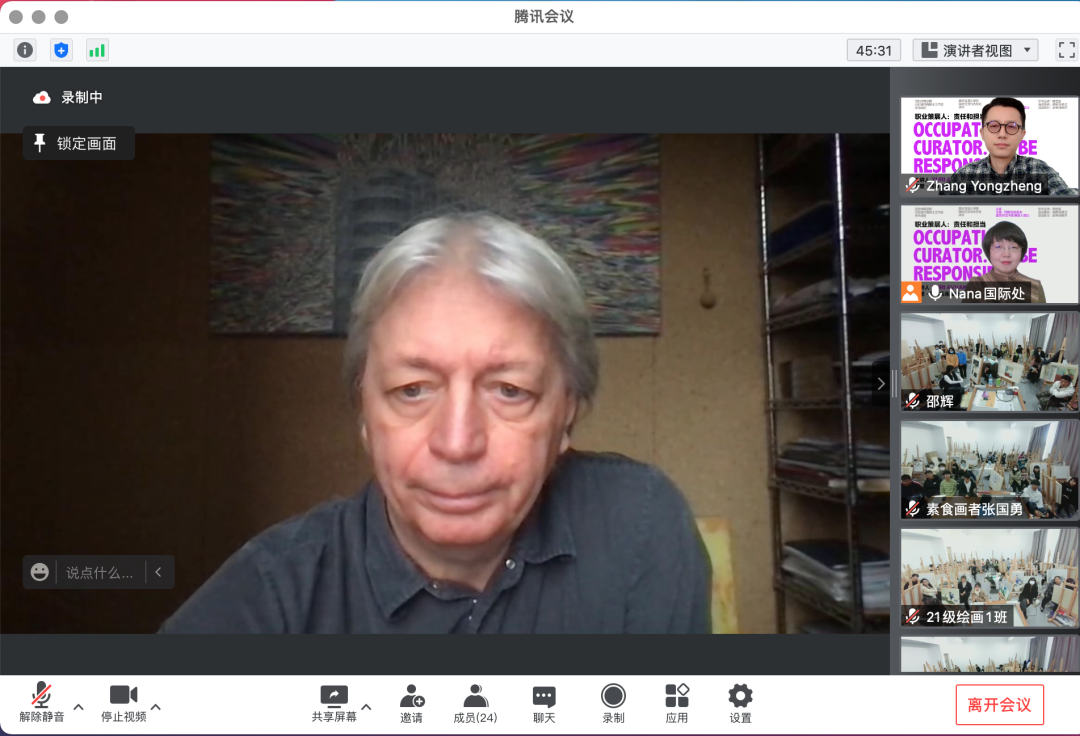The image size is (1080, 736).
Task: Click the 离开会议 leave meeting button
Action: point(999,704)
